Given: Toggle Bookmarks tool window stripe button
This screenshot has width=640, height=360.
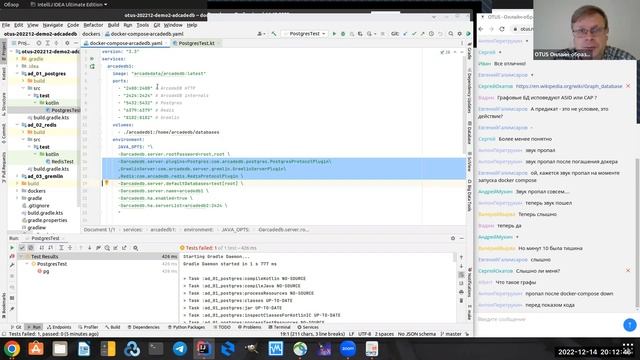Looking at the screenshot, I should click(x=4, y=306).
